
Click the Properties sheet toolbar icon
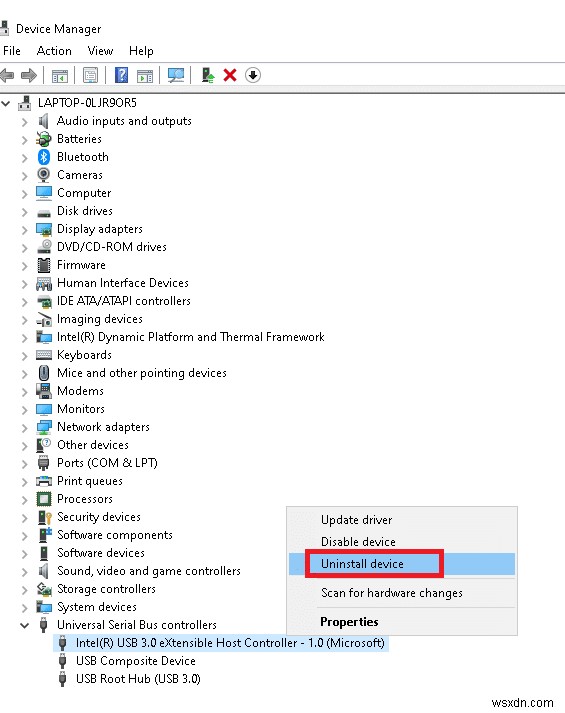click(x=90, y=75)
